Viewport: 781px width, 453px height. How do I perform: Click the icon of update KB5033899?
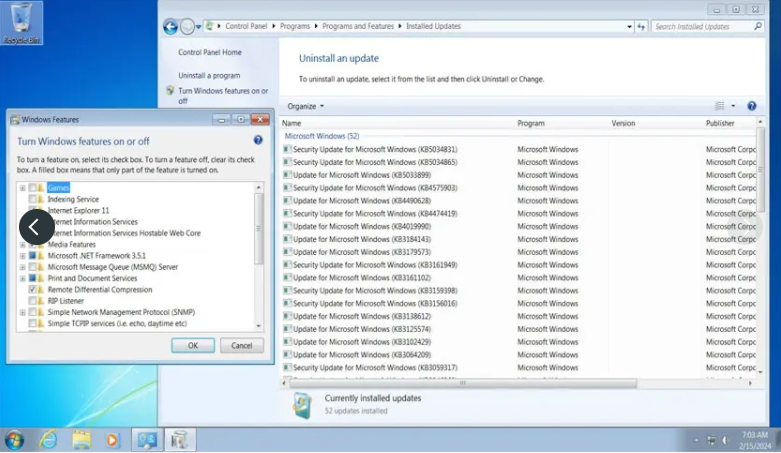tap(287, 175)
